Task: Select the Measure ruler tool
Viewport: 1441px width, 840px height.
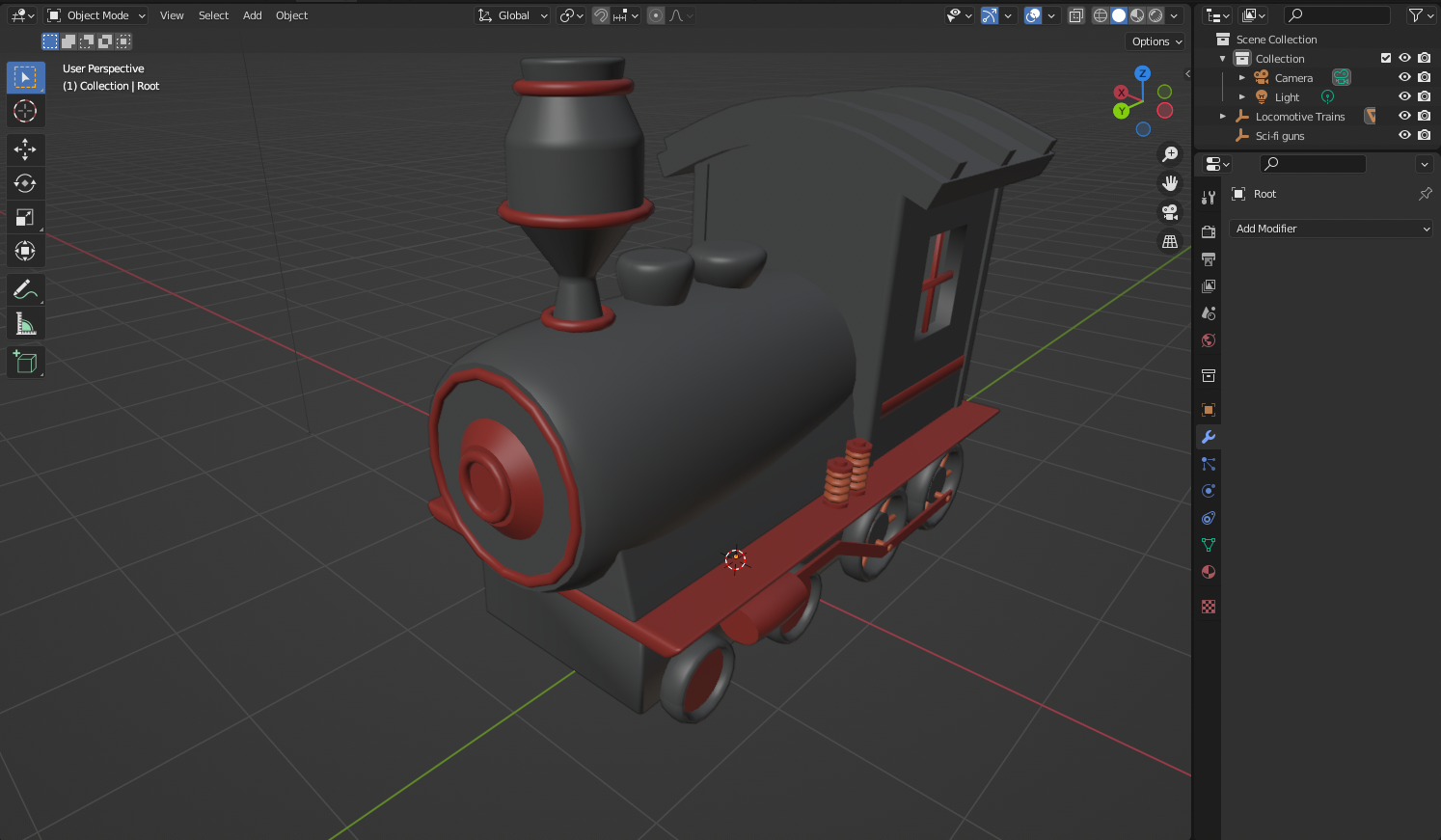Action: tap(25, 324)
